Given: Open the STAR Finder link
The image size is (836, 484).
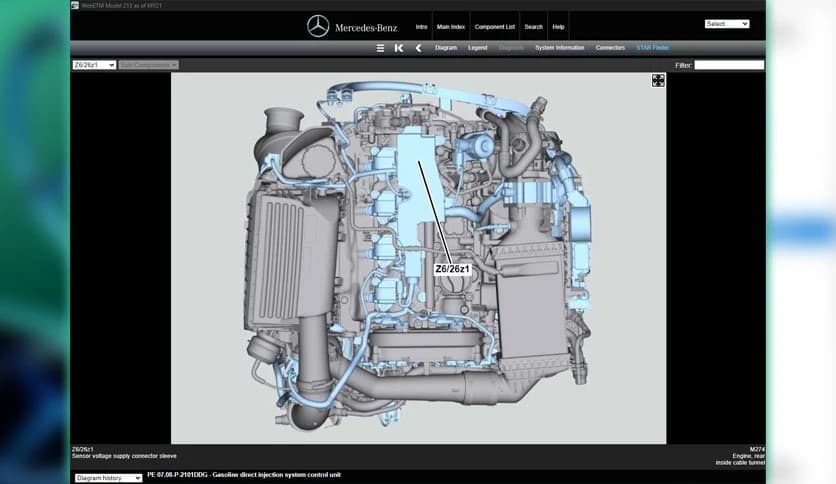Looking at the screenshot, I should [x=653, y=48].
